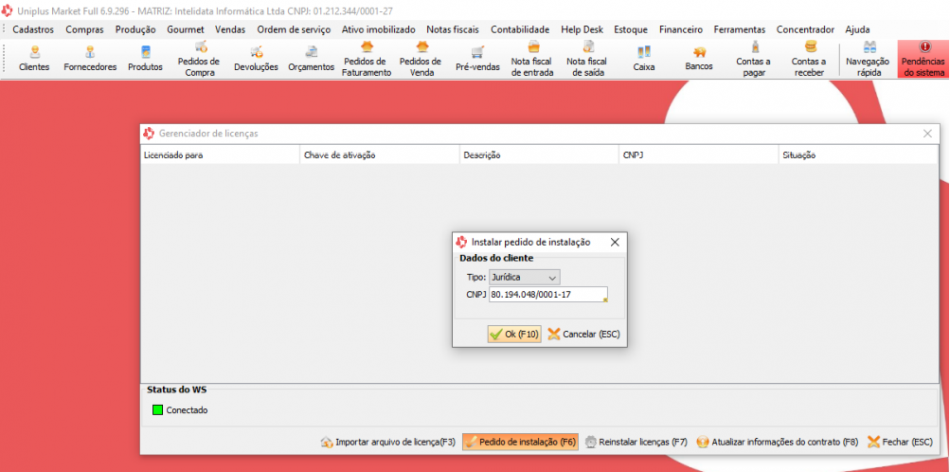Click Atualizar informações do contrato (F8)

[x=777, y=442]
